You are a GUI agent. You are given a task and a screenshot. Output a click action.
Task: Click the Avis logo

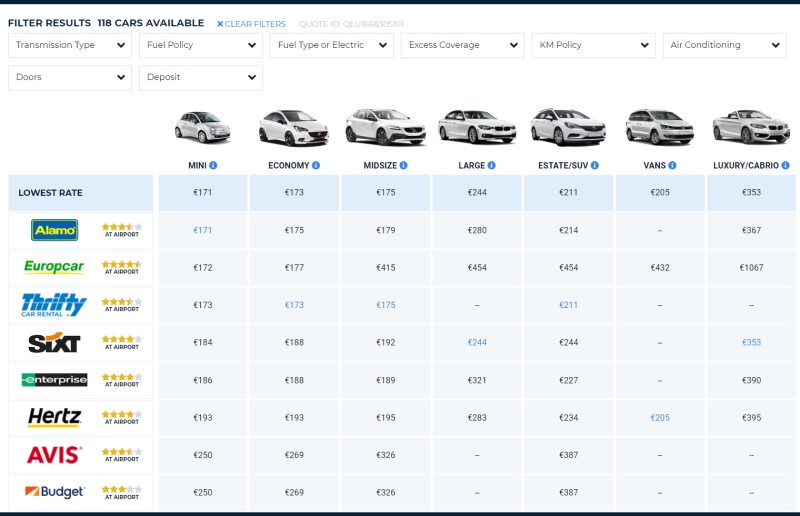tap(54, 455)
